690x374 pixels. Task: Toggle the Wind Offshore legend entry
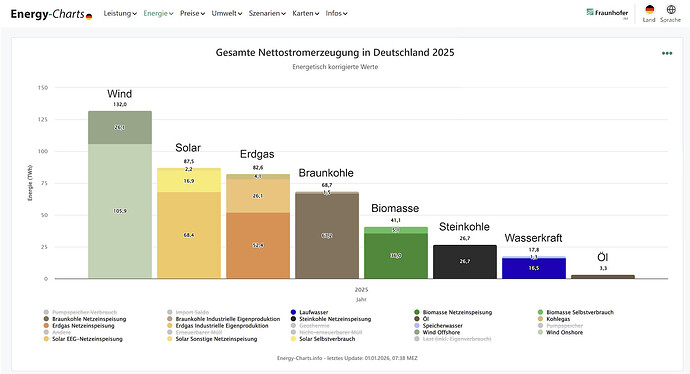(x=437, y=332)
